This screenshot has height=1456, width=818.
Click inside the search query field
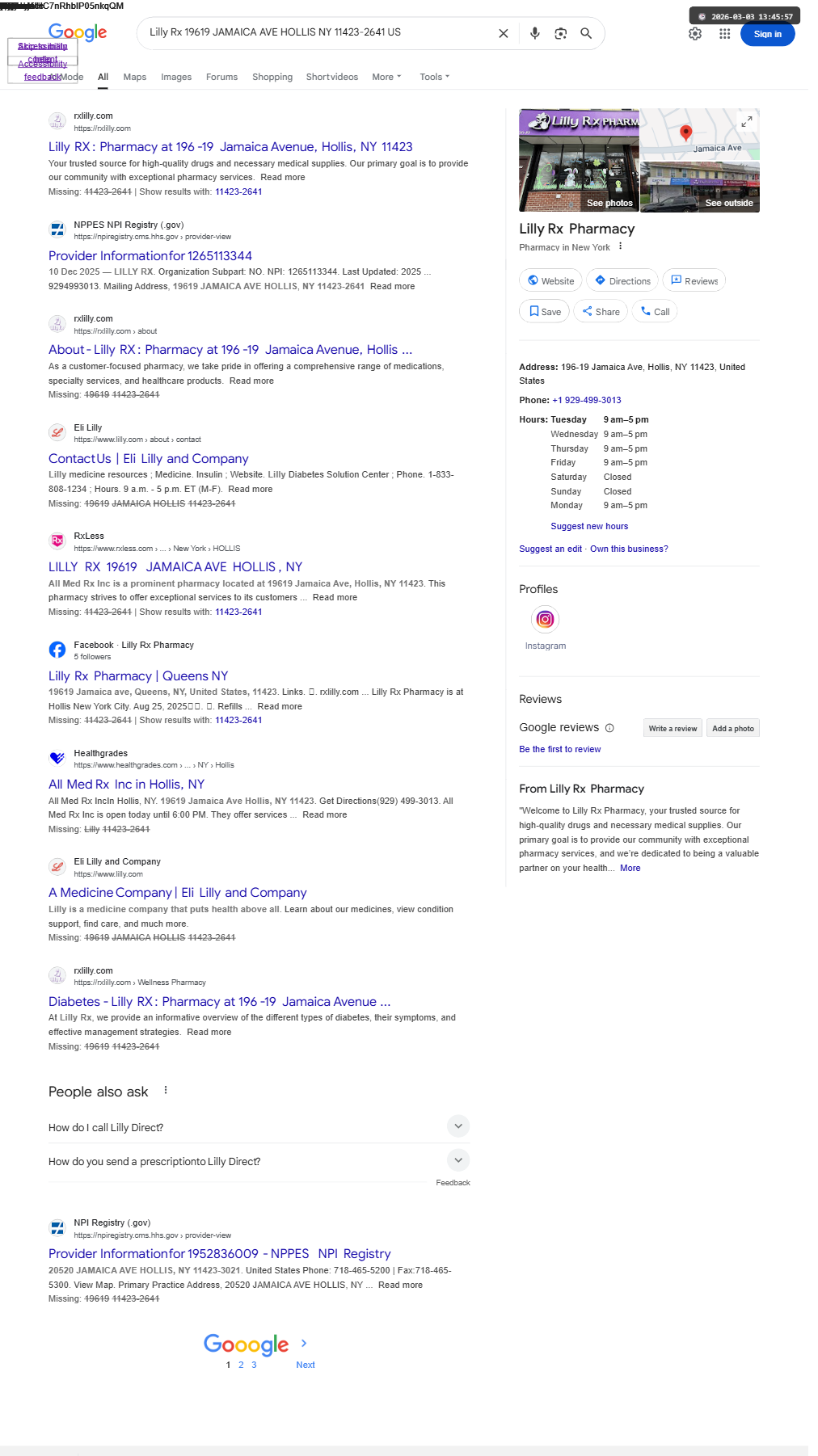point(319,33)
